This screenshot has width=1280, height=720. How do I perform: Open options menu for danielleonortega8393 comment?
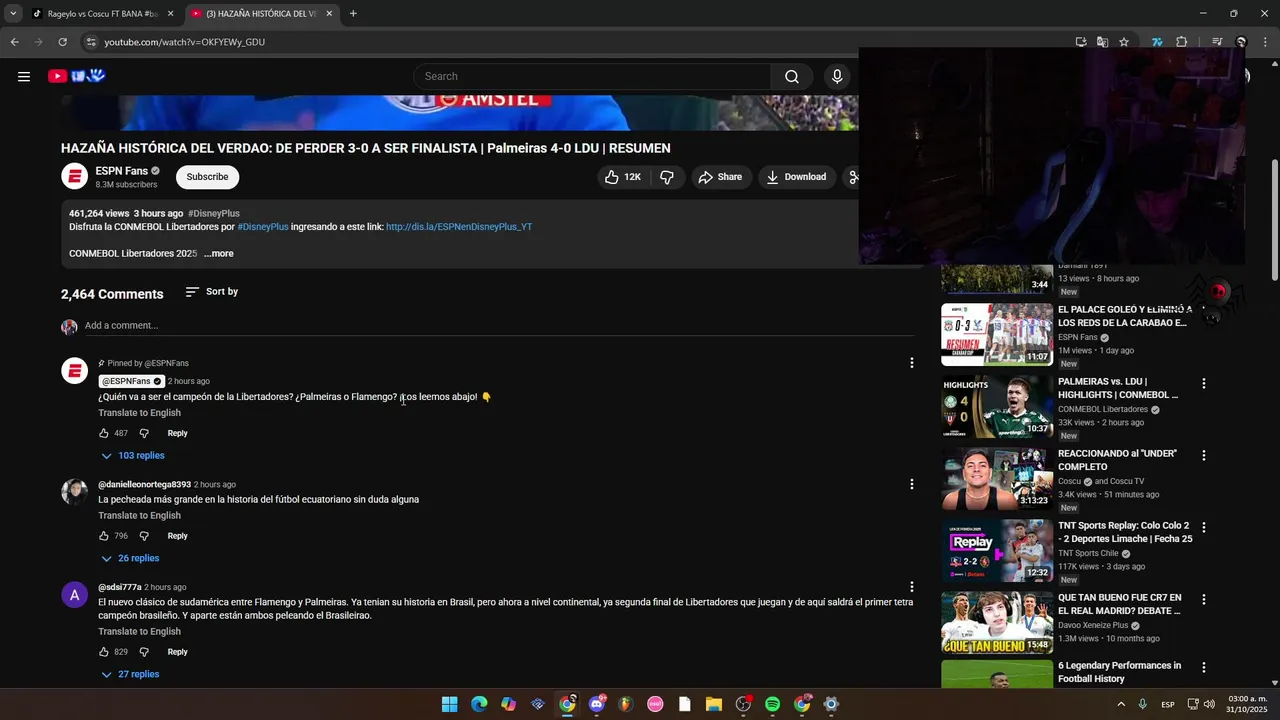pos(911,484)
